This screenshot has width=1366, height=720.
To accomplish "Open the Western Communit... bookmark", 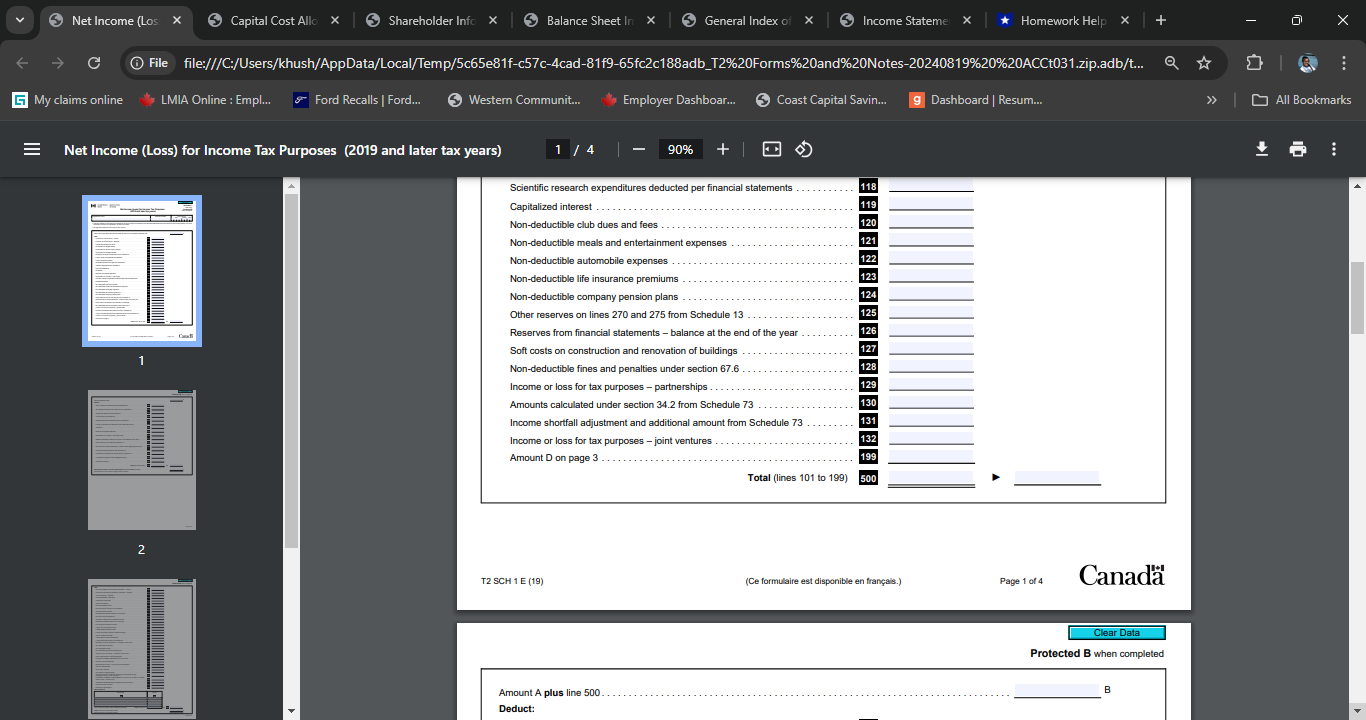I will [514, 100].
